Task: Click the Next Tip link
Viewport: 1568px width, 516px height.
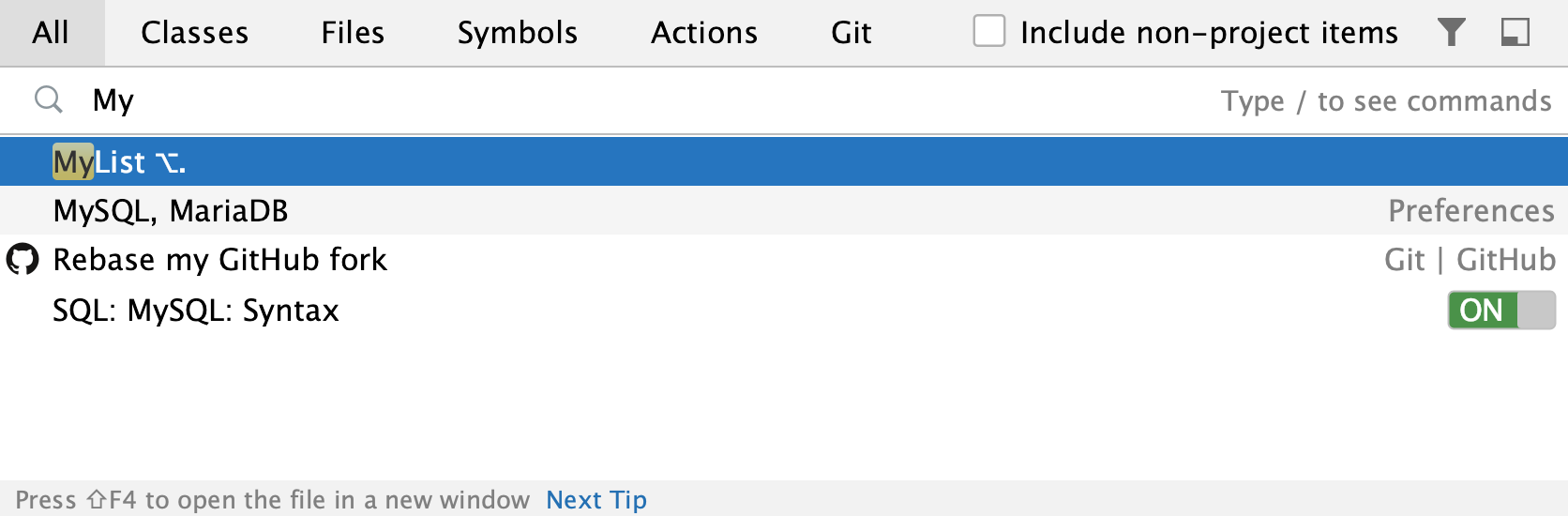Action: pos(596,500)
